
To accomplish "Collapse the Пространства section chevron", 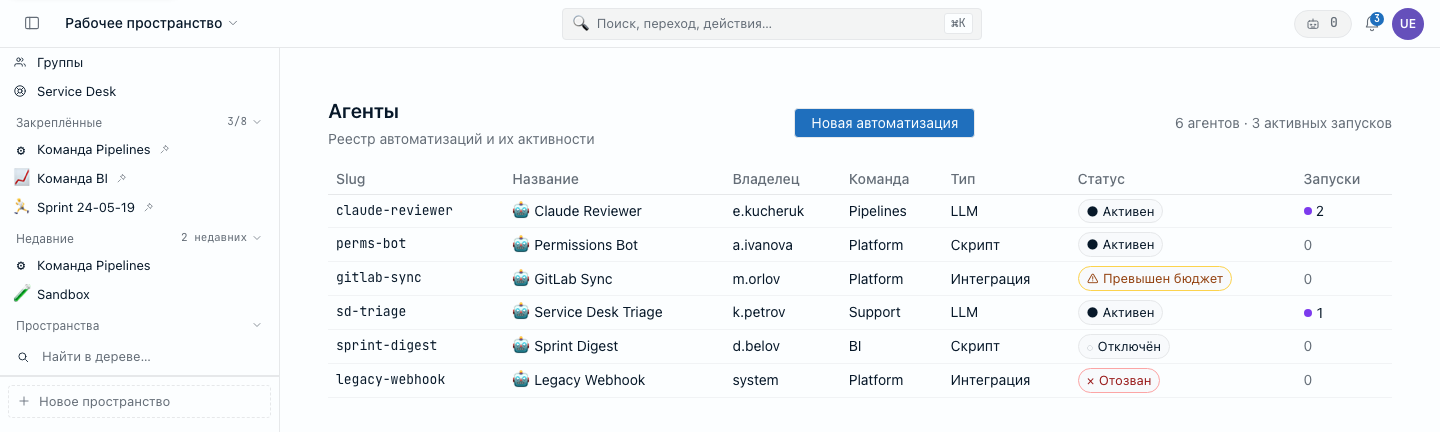I will tap(257, 326).
